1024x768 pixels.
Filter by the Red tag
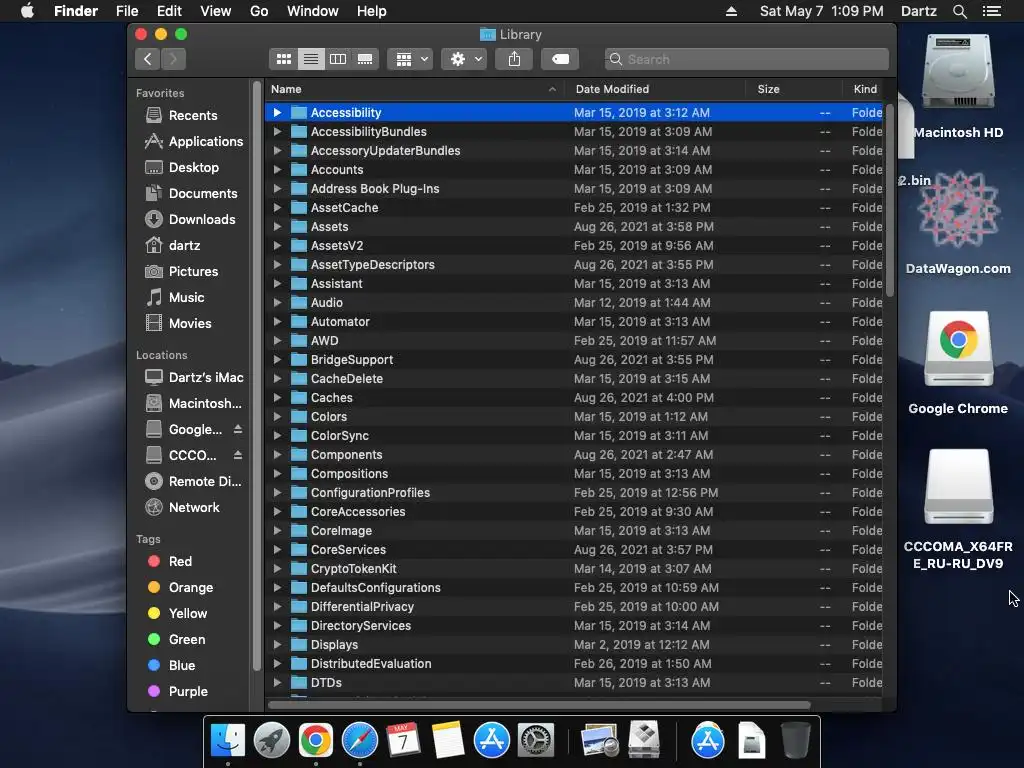169,562
